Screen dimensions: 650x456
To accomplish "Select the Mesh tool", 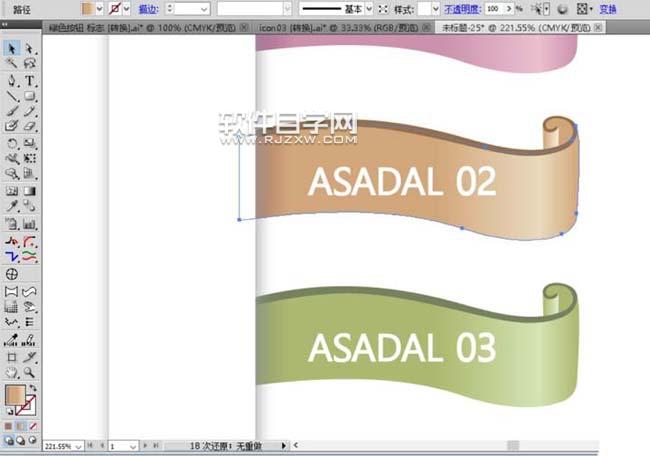I will (x=12, y=191).
